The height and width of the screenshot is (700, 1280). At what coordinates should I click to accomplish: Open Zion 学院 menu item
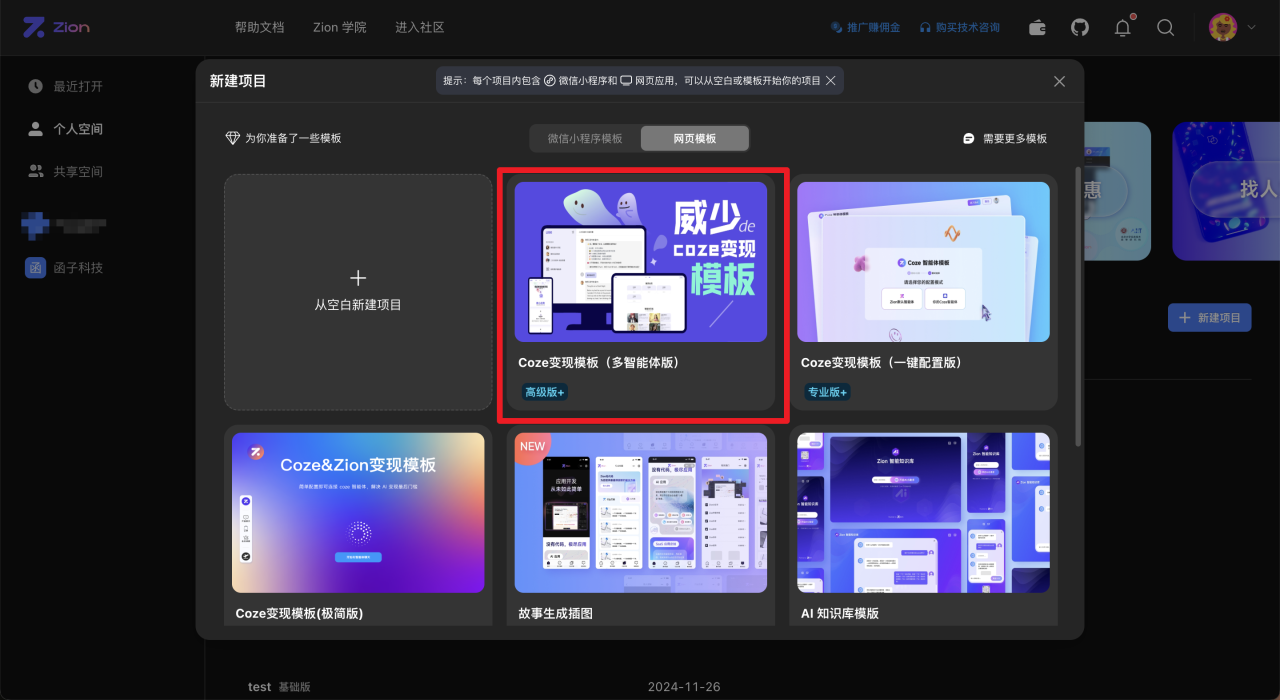[x=340, y=27]
